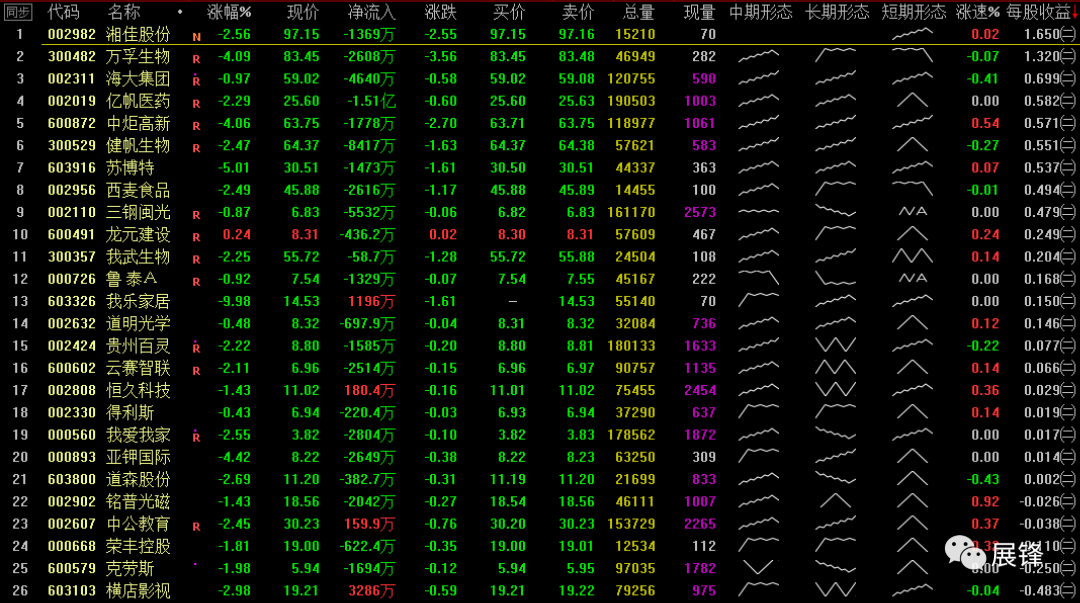
Task: Select the stock name 亚钾国际
Action: click(x=138, y=457)
